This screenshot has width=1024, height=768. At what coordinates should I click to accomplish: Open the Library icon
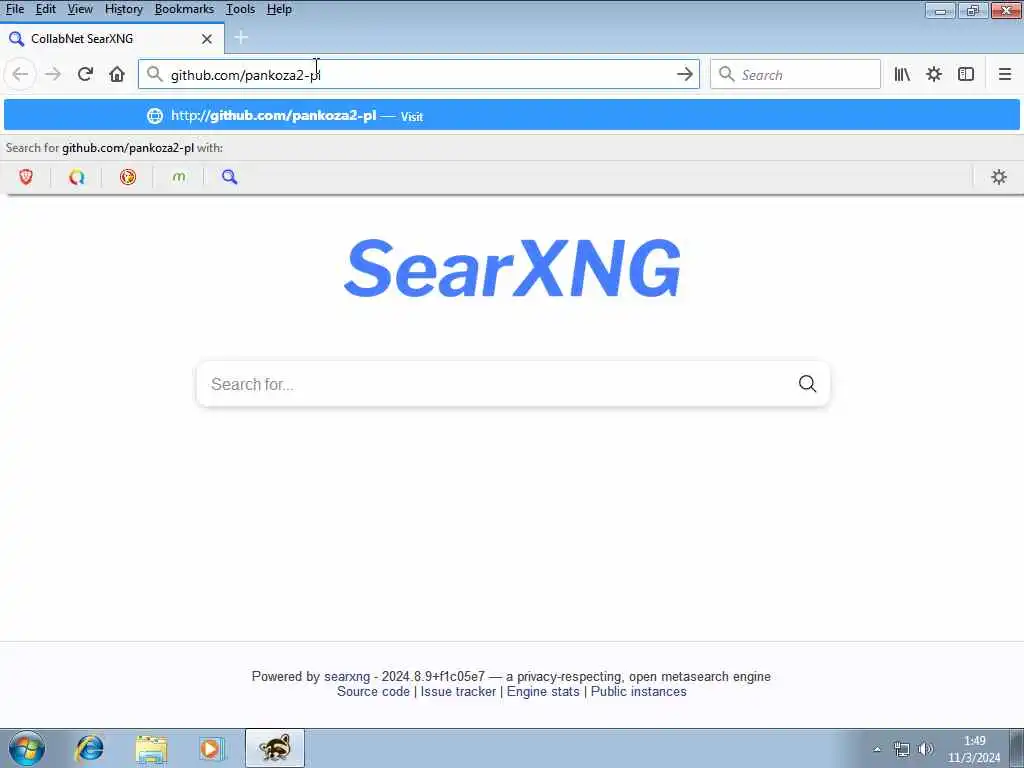[902, 74]
